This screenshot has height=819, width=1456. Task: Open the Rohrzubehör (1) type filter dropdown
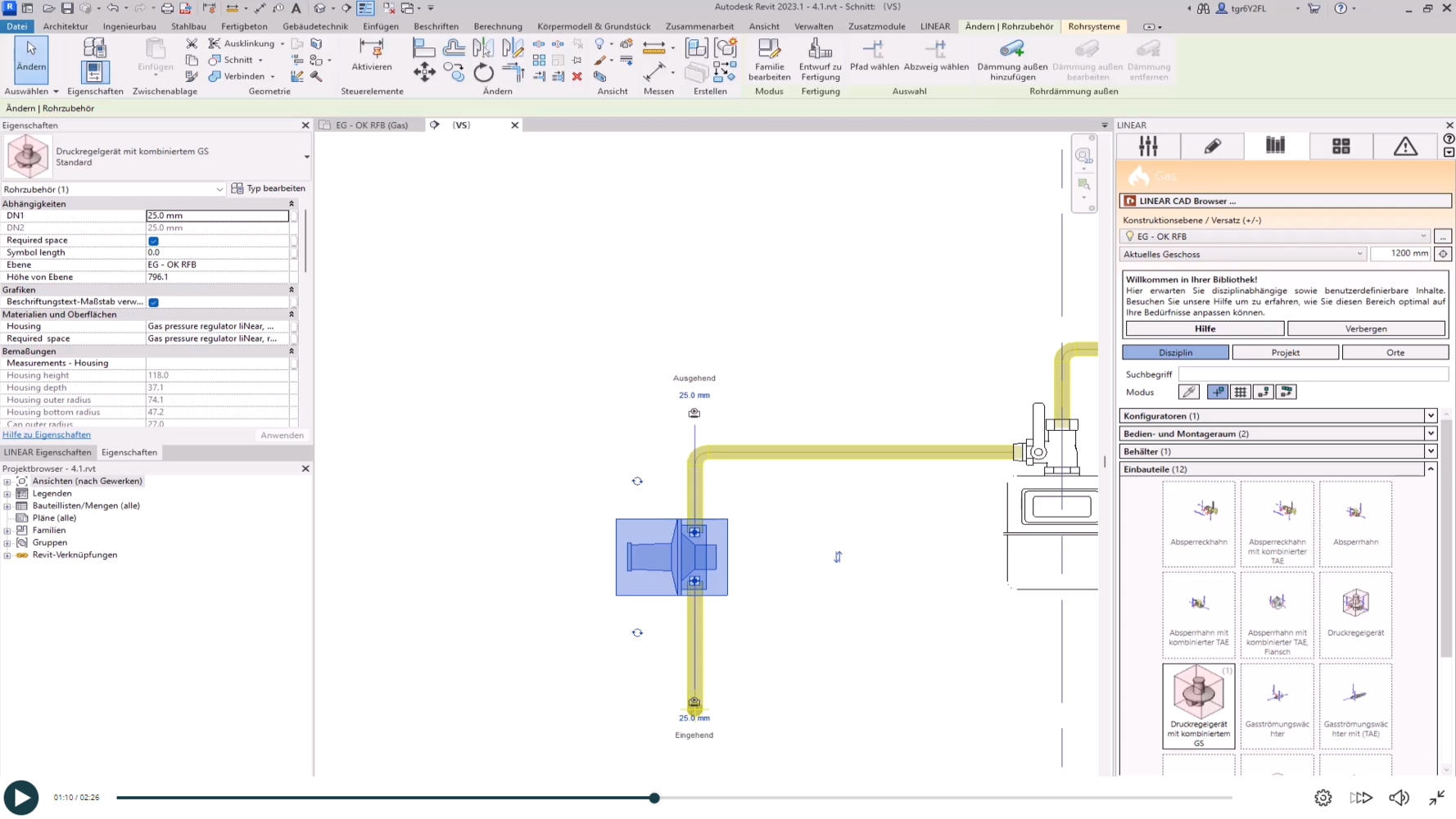[x=219, y=189]
